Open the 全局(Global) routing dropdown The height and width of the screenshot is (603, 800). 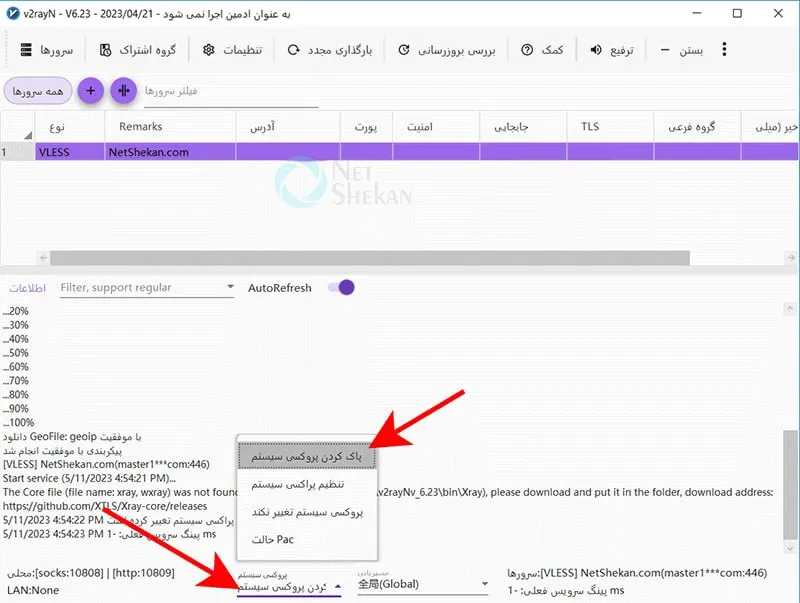(x=423, y=585)
